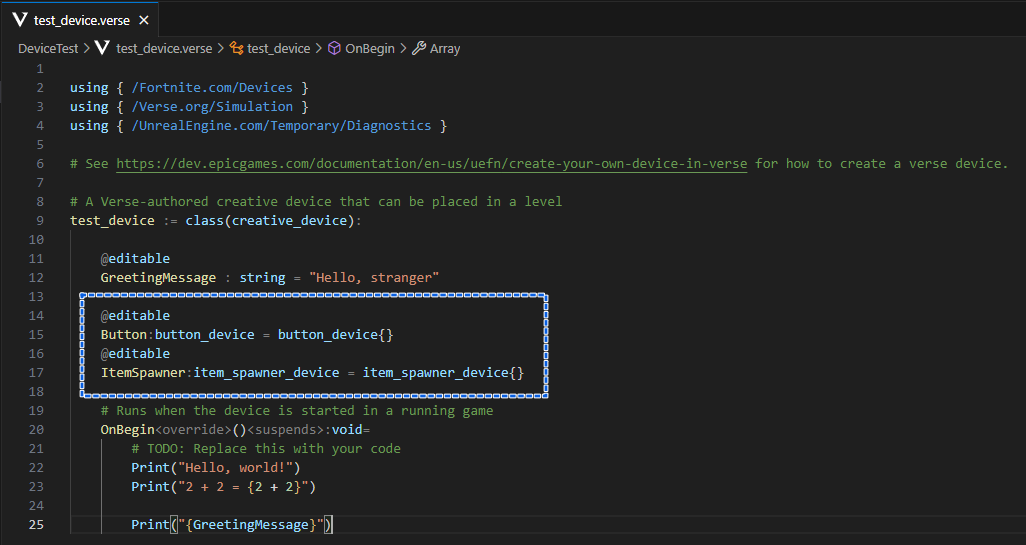Click the Verse file icon in the breadcrumb
1026x545 pixels.
coord(102,48)
